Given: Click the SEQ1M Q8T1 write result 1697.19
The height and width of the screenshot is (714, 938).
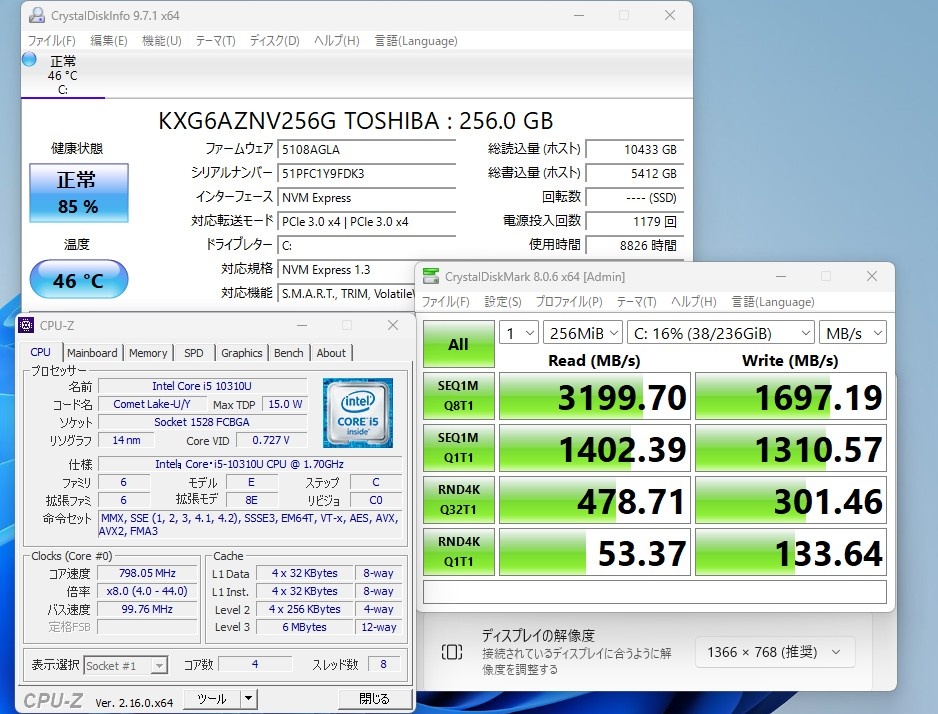Looking at the screenshot, I should pyautogui.click(x=791, y=396).
